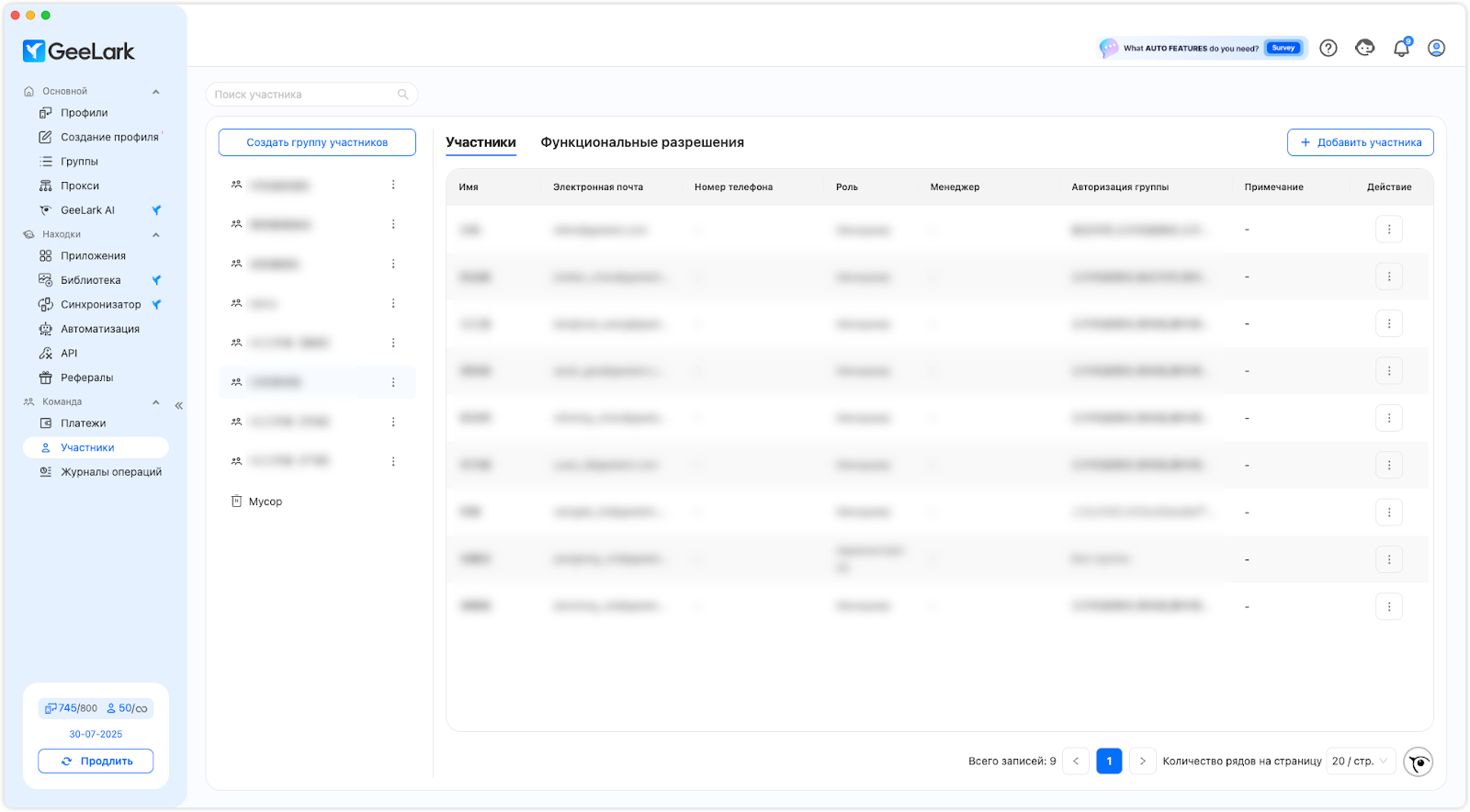
Task: Open options menu of highlighted member group
Action: pos(393,382)
